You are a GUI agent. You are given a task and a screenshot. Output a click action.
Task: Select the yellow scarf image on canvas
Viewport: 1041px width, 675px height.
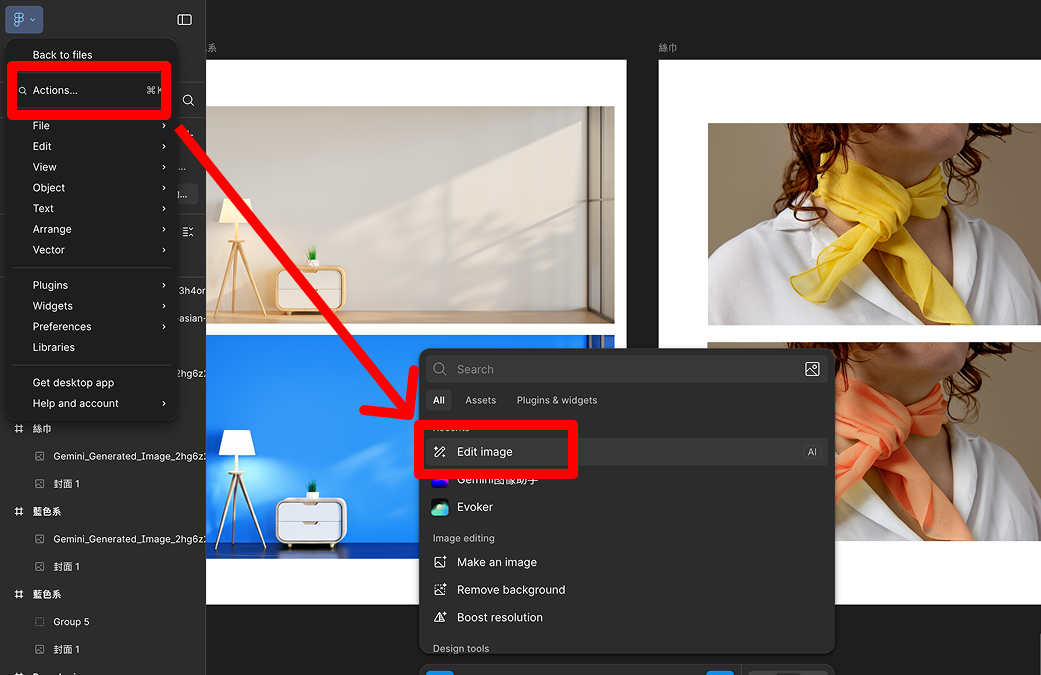click(x=874, y=224)
